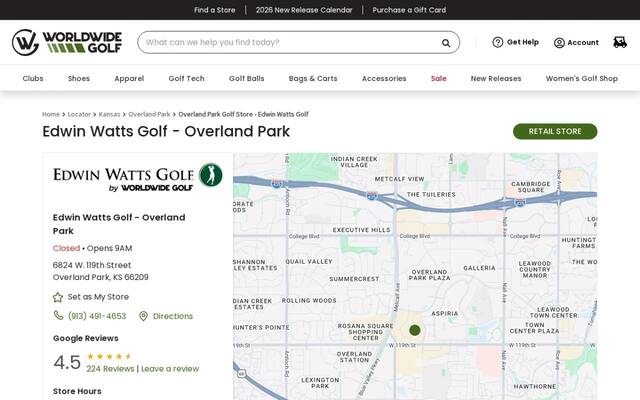Click the Get Help text link
Image resolution: width=640 pixels, height=400 pixels.
point(523,42)
